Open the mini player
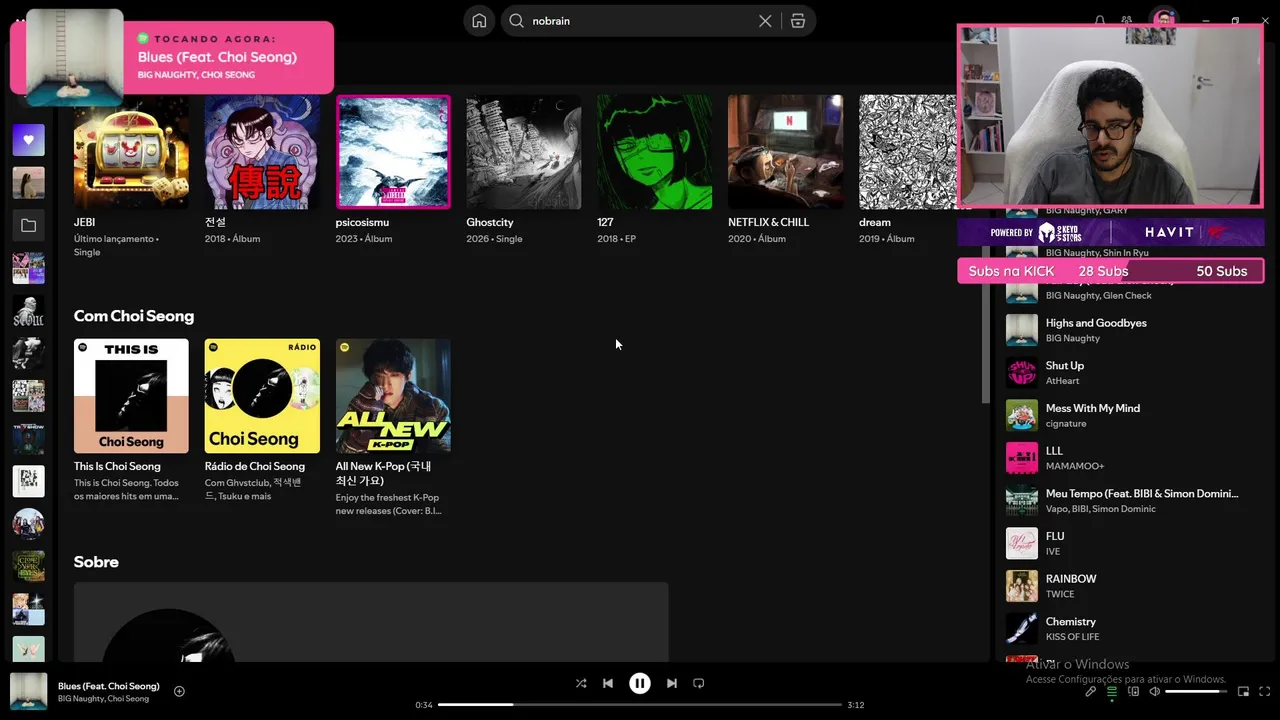The width and height of the screenshot is (1280, 720). click(1244, 691)
